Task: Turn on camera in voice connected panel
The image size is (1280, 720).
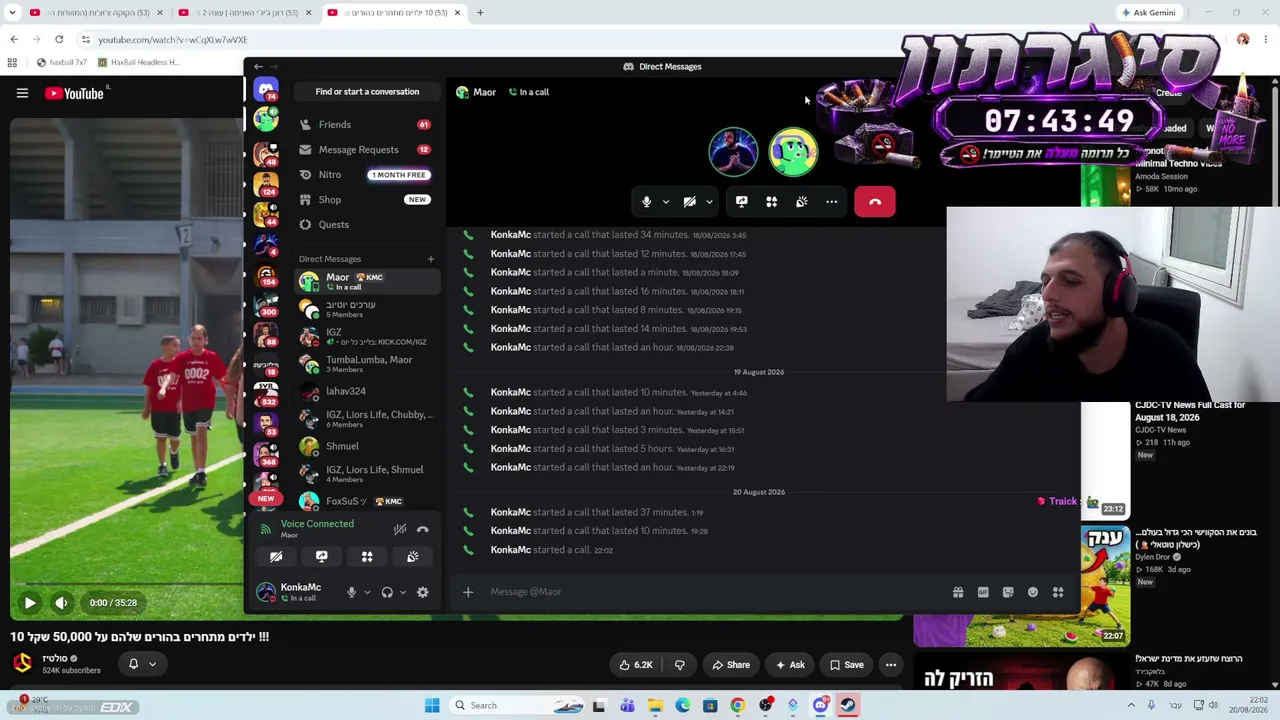Action: point(276,557)
